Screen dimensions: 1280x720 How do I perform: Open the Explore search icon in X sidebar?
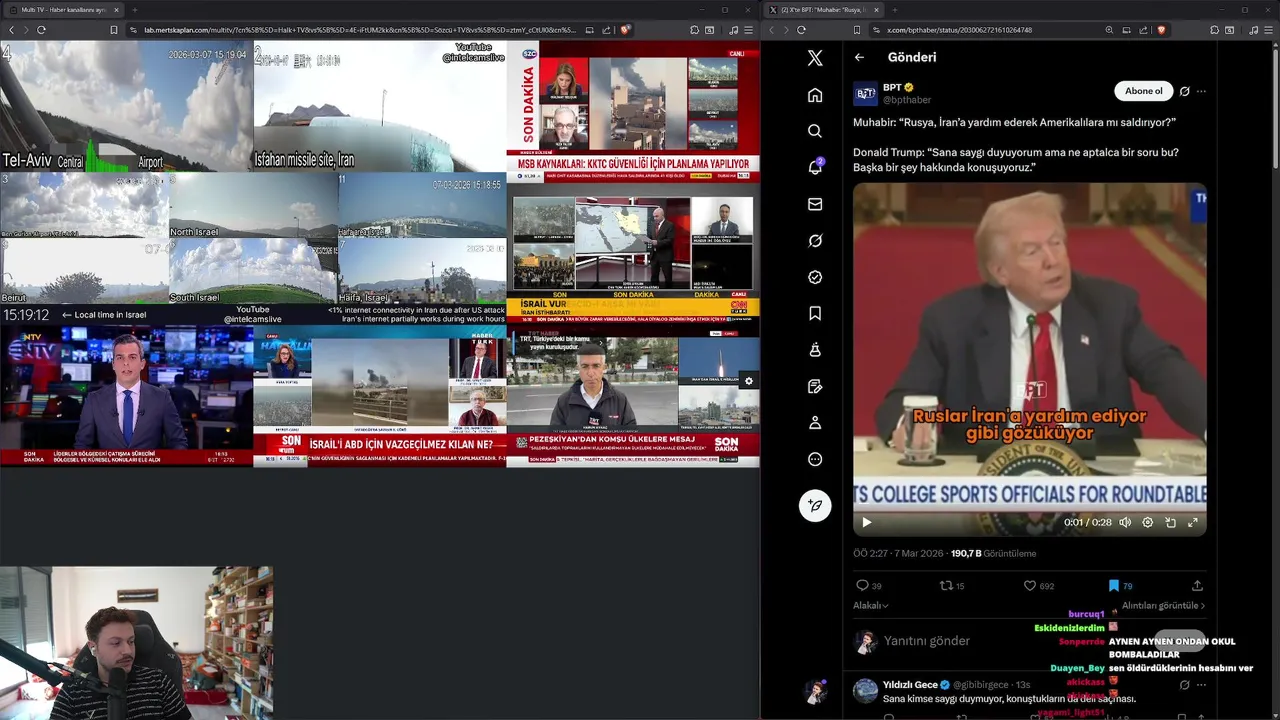click(815, 131)
